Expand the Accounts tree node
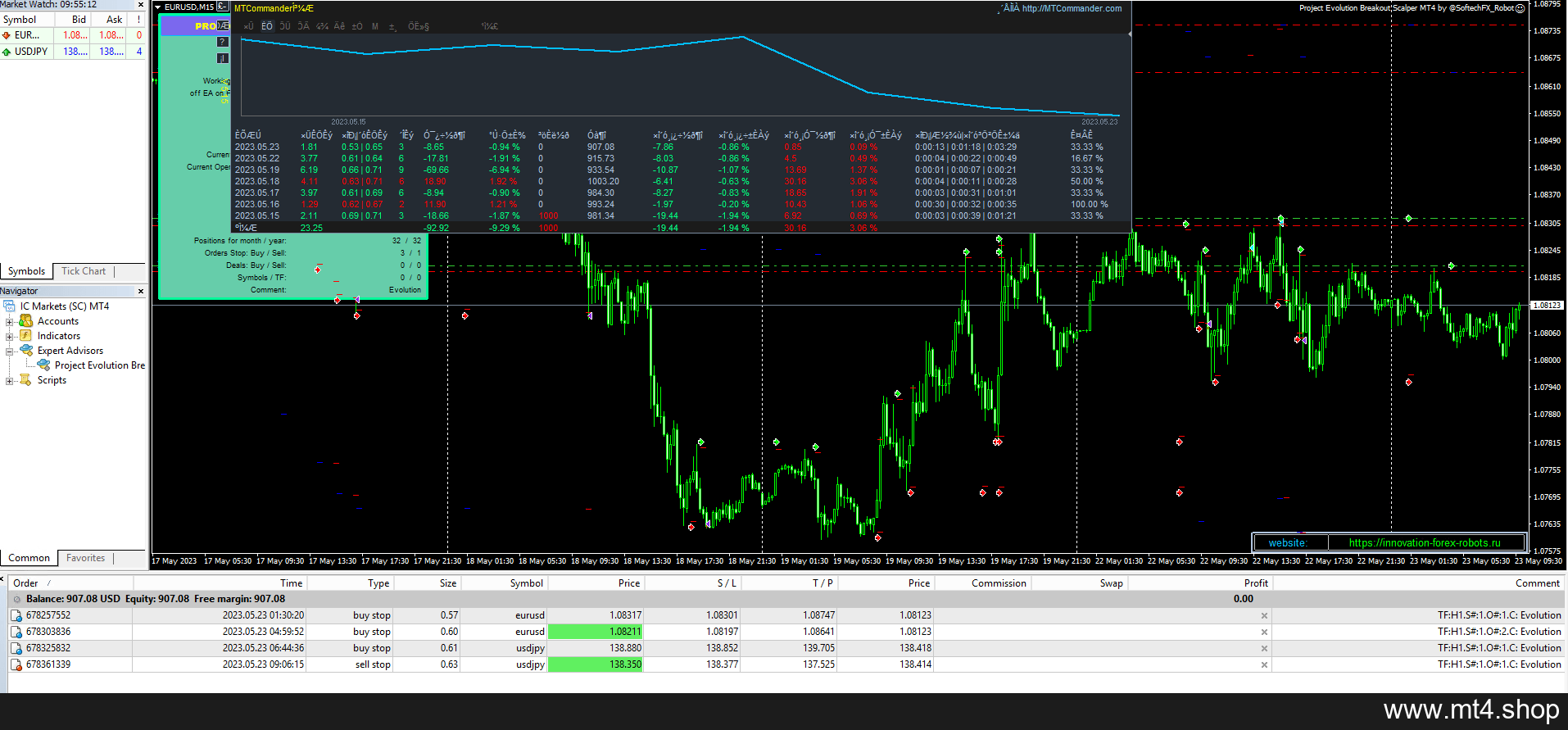 tap(9, 321)
